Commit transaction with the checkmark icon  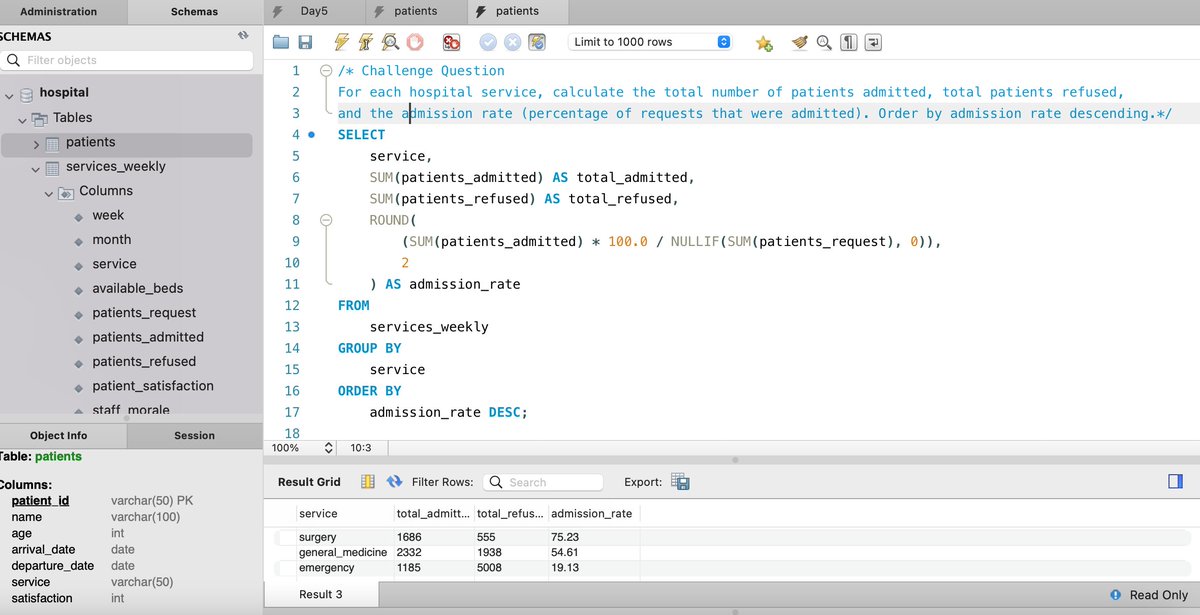click(x=488, y=42)
